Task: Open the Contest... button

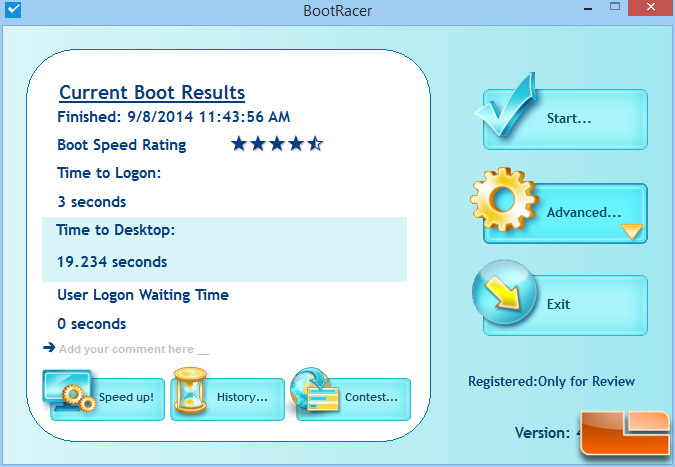Action: 353,399
